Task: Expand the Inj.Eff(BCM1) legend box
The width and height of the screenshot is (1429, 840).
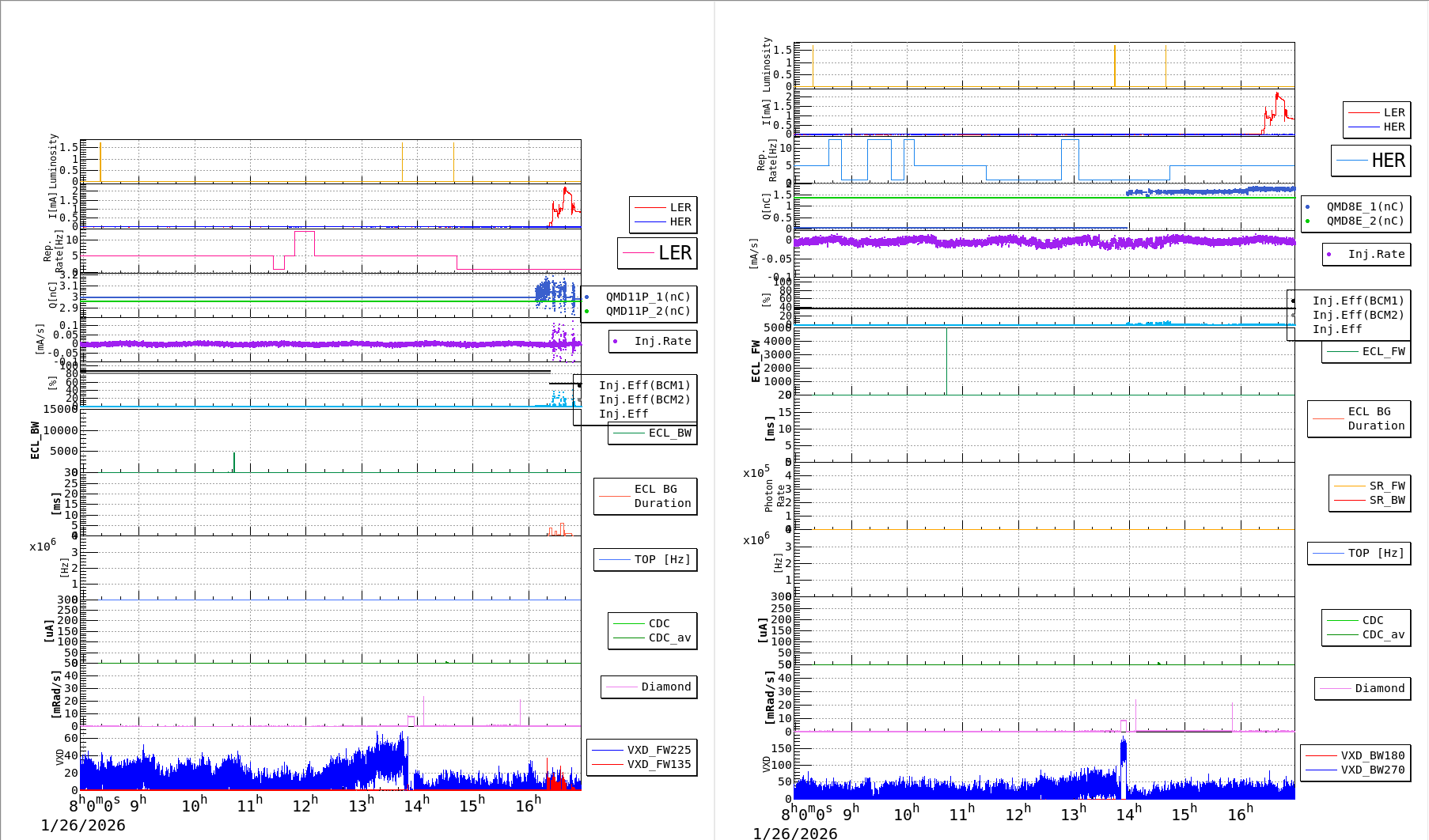Action: pos(645,386)
